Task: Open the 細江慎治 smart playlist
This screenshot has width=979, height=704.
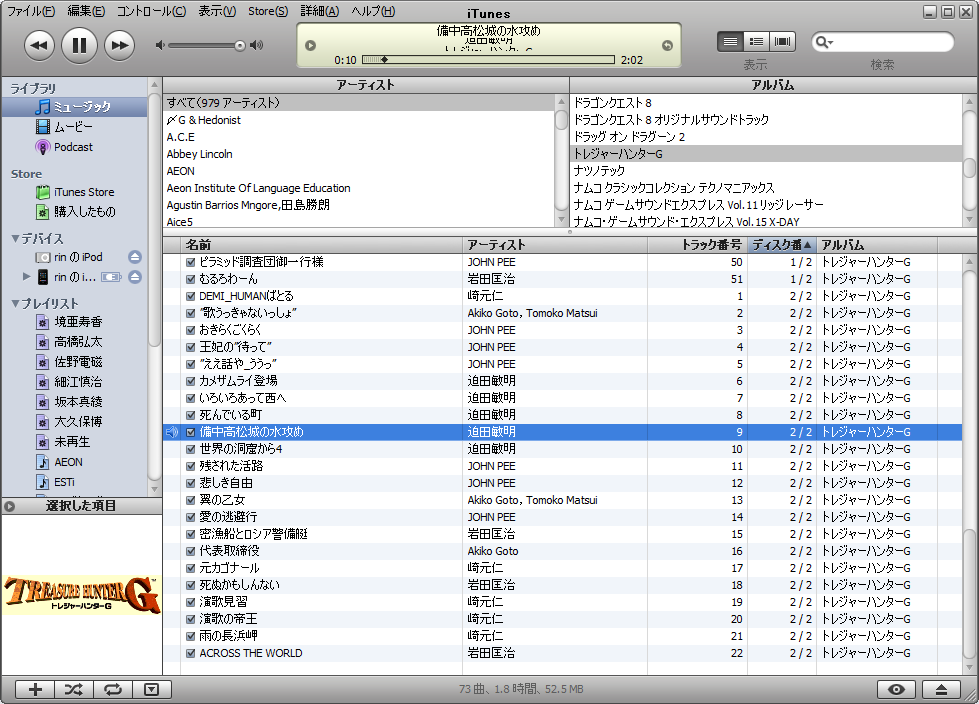Action: pos(74,381)
